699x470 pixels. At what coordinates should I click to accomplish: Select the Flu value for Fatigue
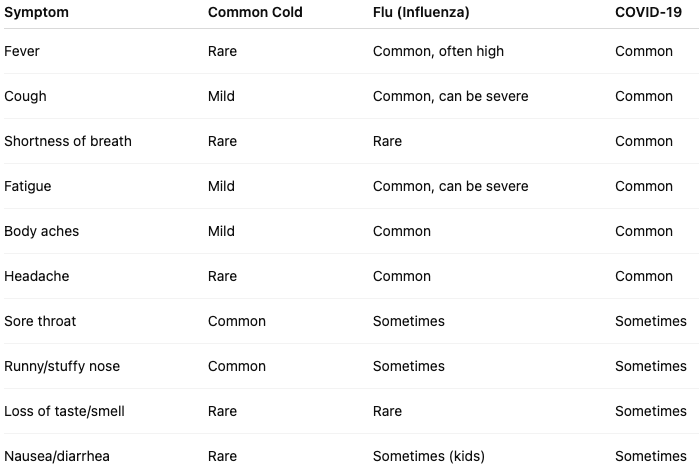click(x=450, y=186)
